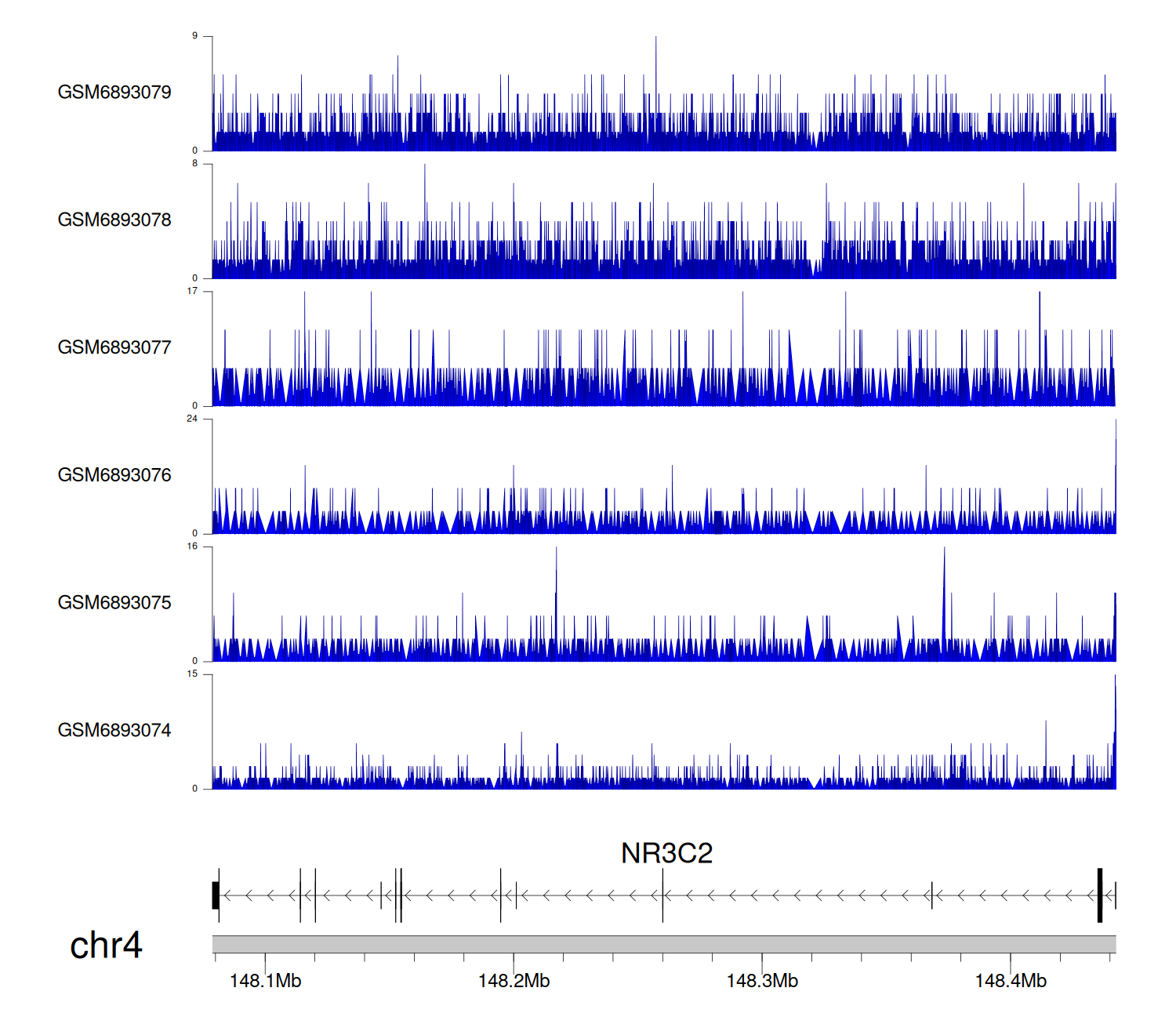Select the GSM6893074 sample label

pos(114,731)
